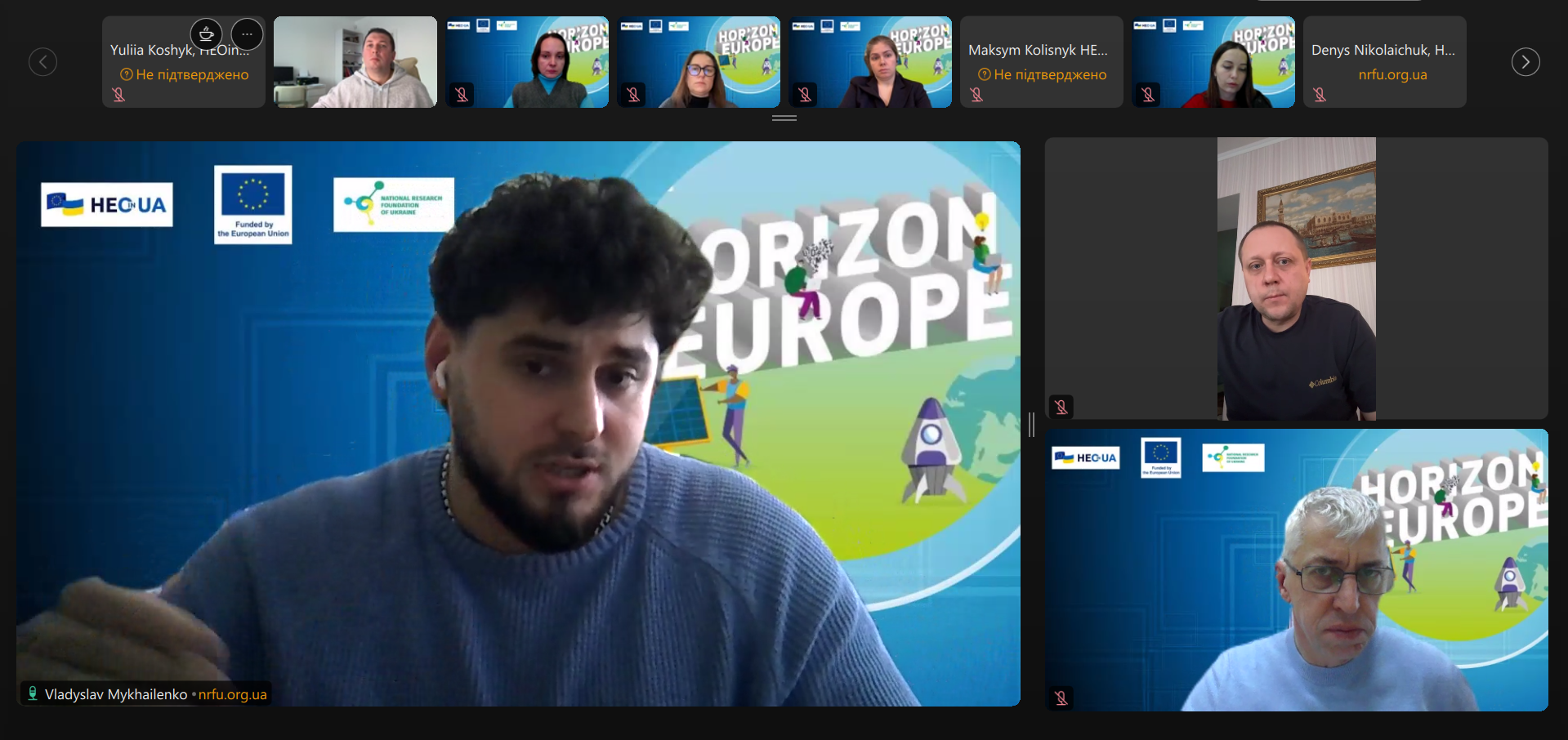The width and height of the screenshot is (1568, 740).
Task: Click muted mic icon on Maksym Kolisnyk's tile
Action: click(x=976, y=95)
